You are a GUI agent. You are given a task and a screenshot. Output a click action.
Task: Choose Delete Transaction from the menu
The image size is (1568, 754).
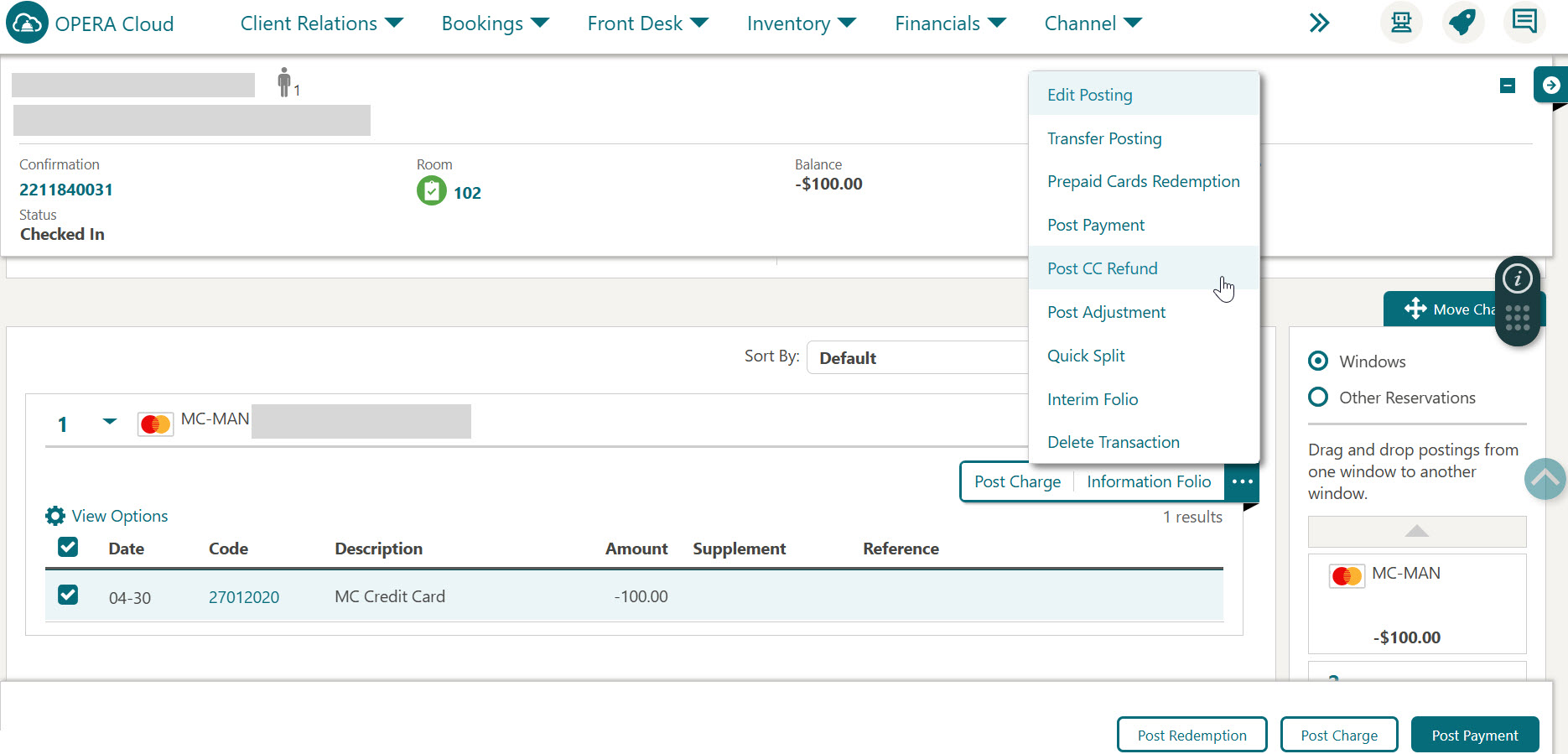coord(1144,442)
